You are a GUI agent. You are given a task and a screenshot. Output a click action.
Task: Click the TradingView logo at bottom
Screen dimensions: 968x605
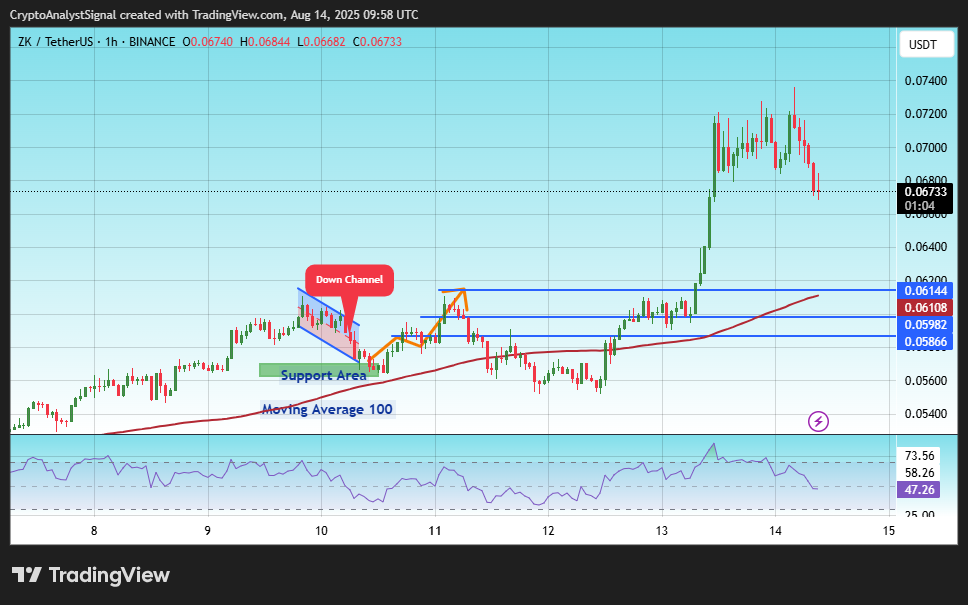tap(91, 575)
